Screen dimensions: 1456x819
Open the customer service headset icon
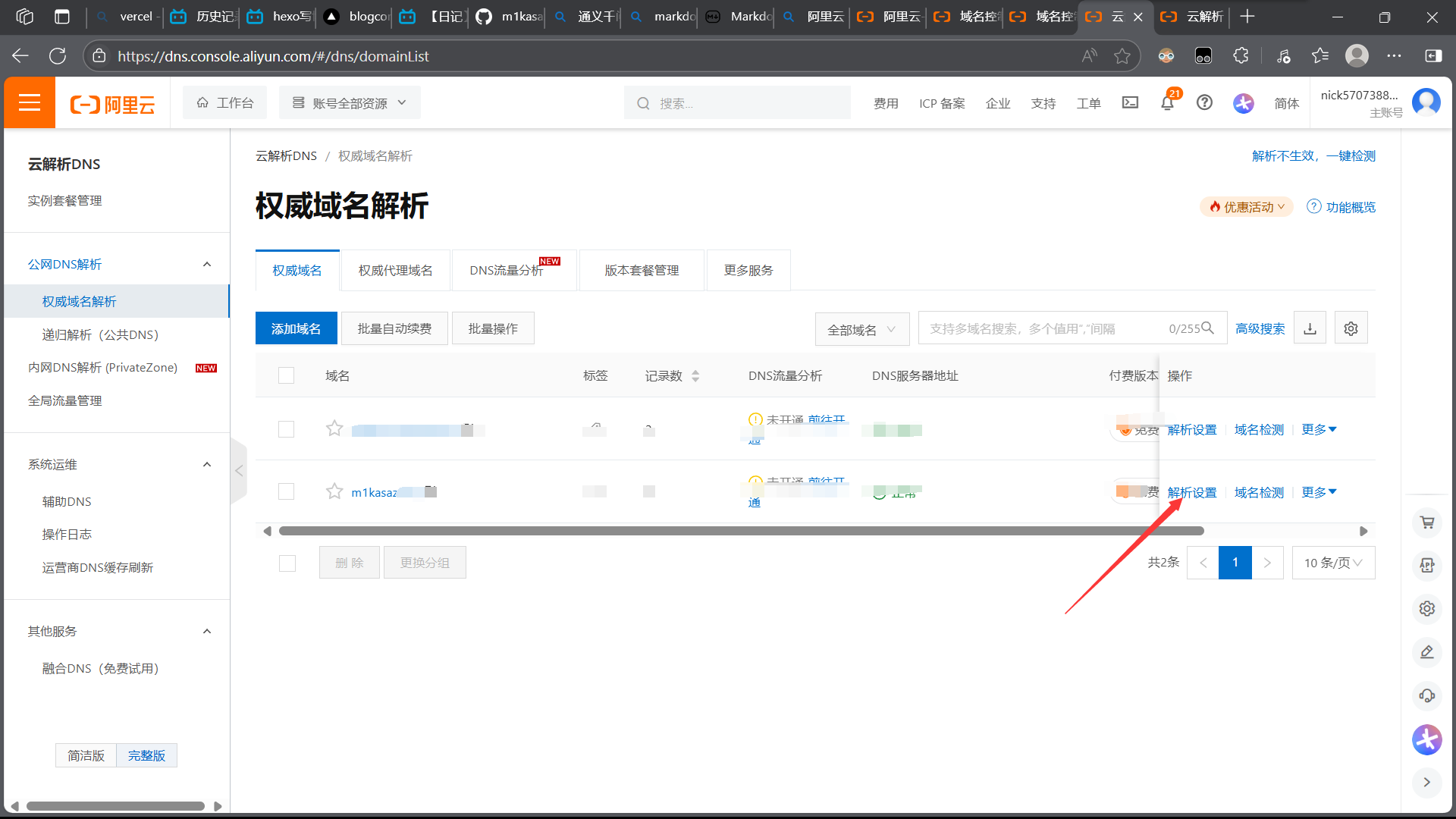[1427, 695]
